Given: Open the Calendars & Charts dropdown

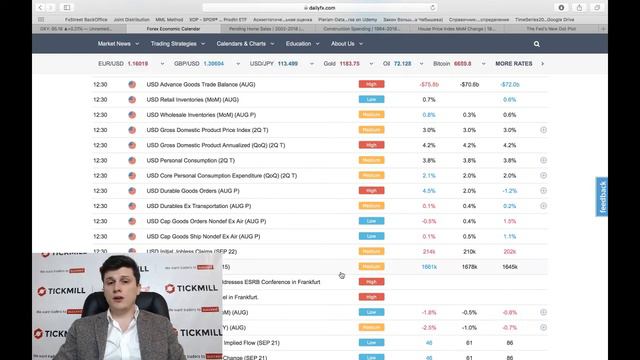Looking at the screenshot, I should (245, 44).
